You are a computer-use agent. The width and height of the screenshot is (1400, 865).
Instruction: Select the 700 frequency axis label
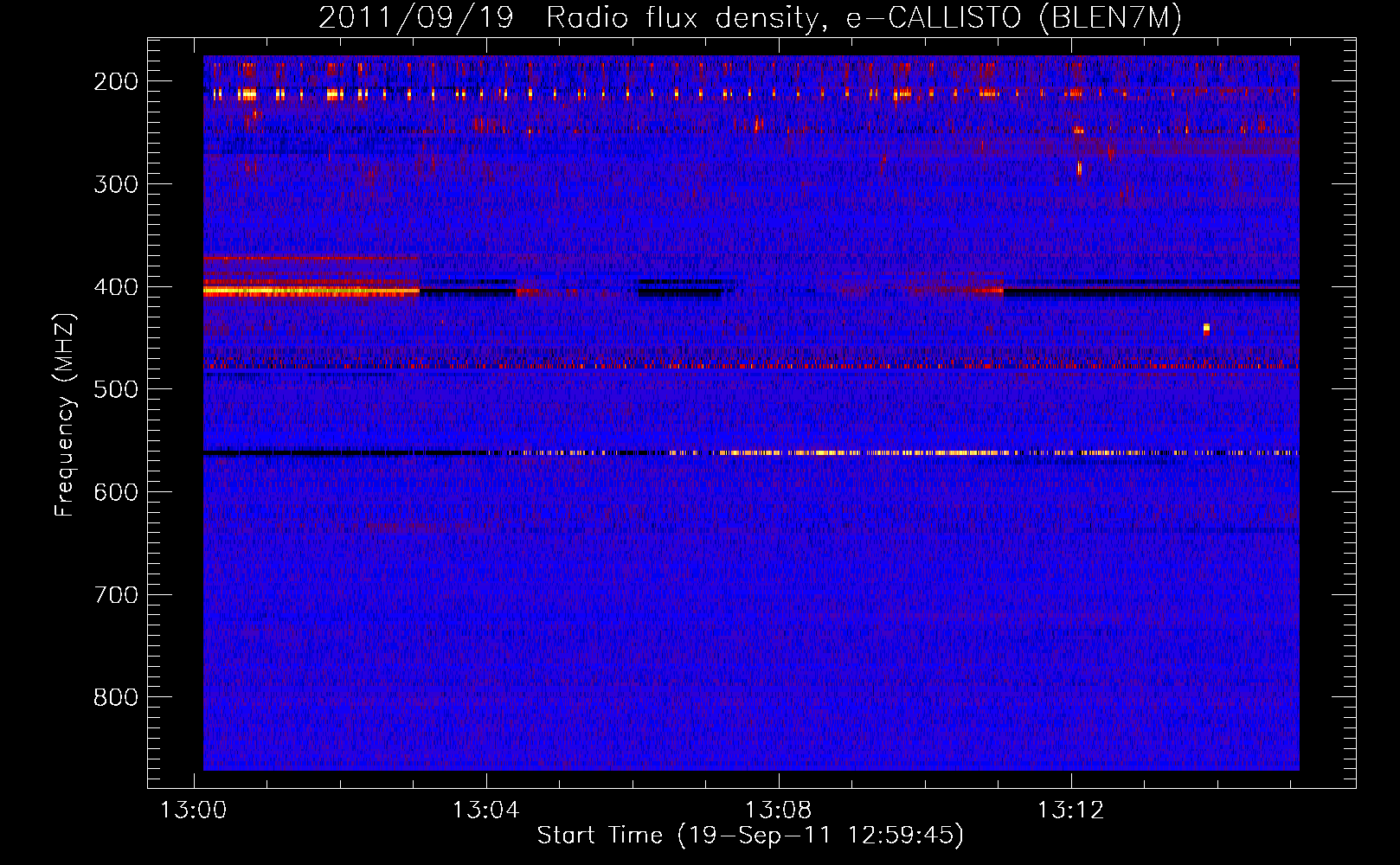pyautogui.click(x=116, y=595)
